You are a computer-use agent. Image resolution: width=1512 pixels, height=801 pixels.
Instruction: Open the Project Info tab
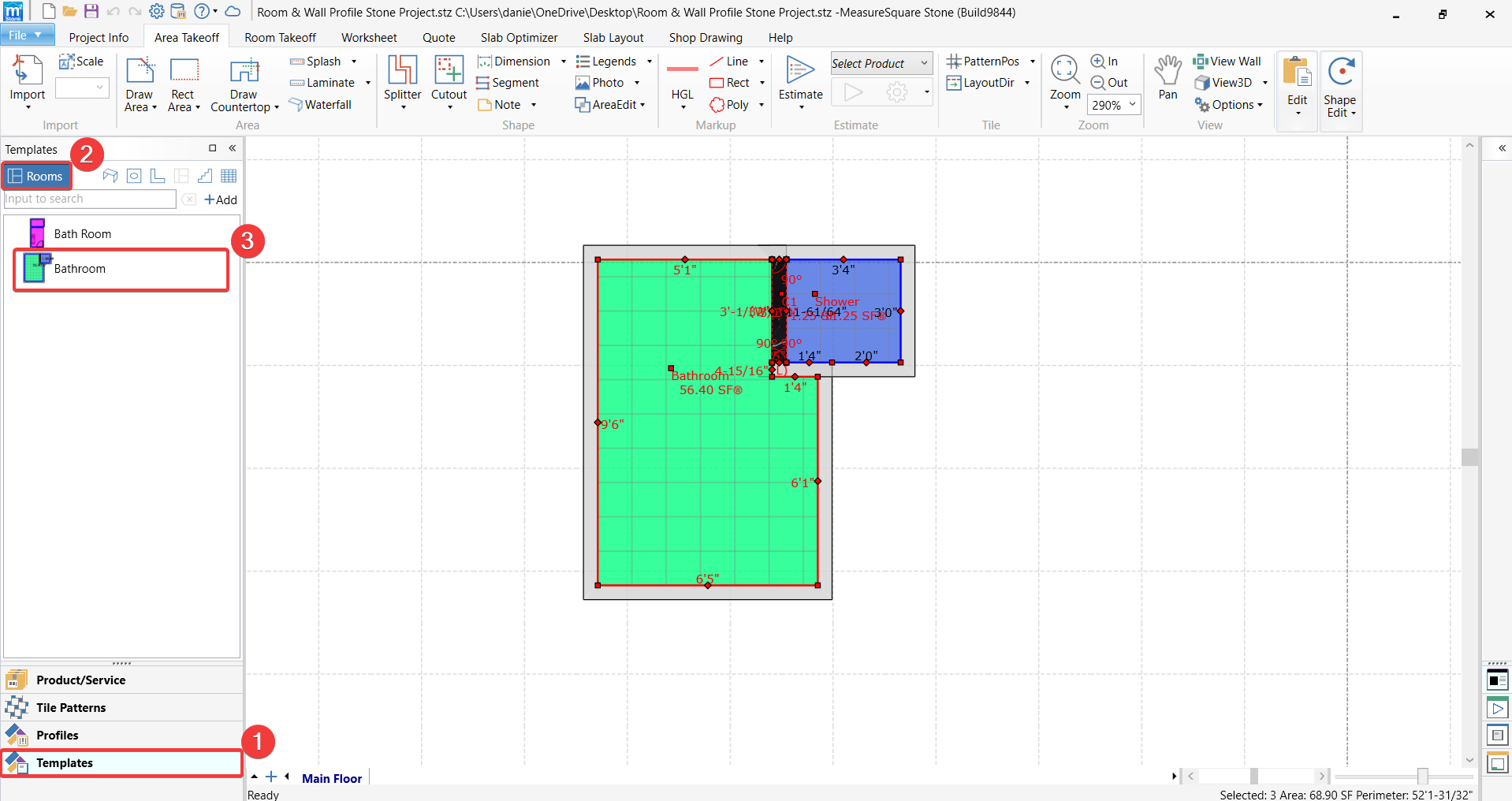(x=99, y=37)
